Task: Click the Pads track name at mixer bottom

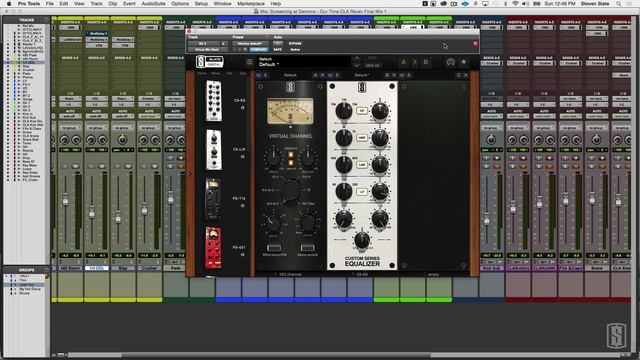Action: coord(176,268)
